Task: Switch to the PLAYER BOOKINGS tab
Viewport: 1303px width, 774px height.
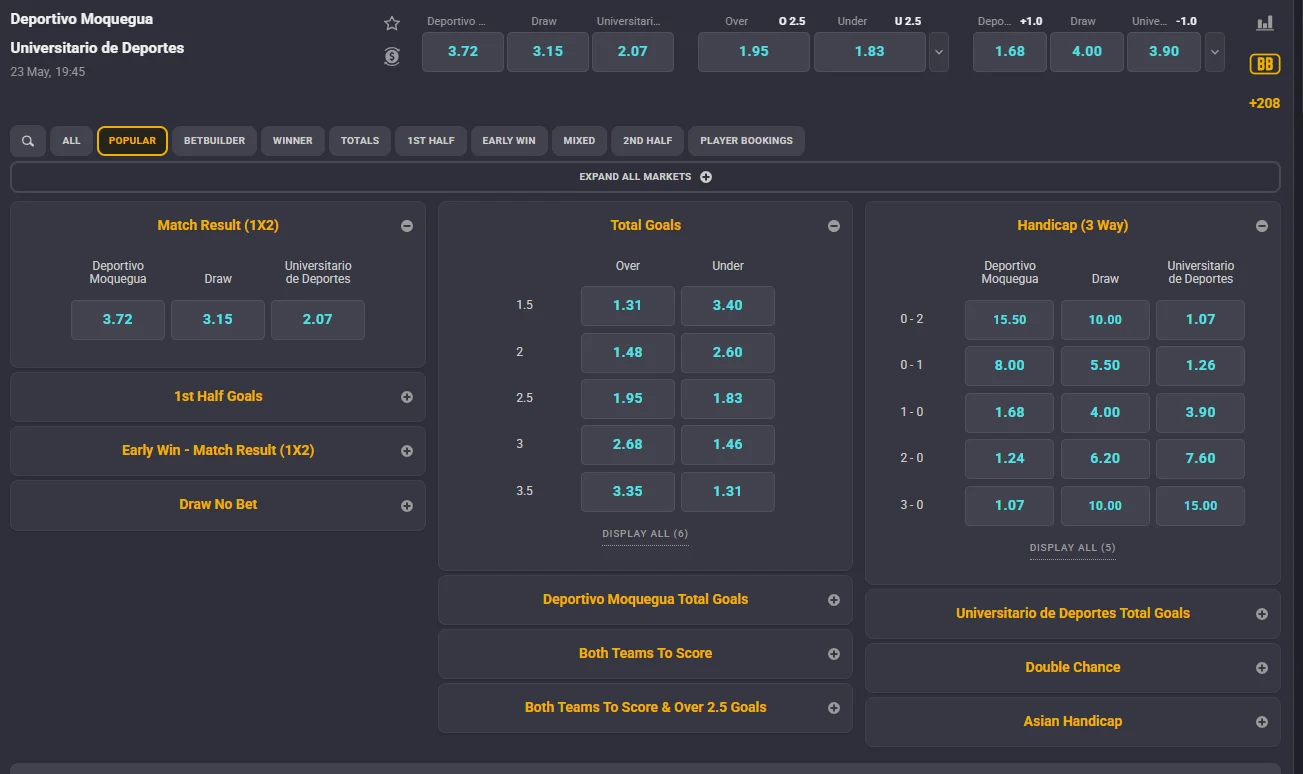Action: pos(746,141)
